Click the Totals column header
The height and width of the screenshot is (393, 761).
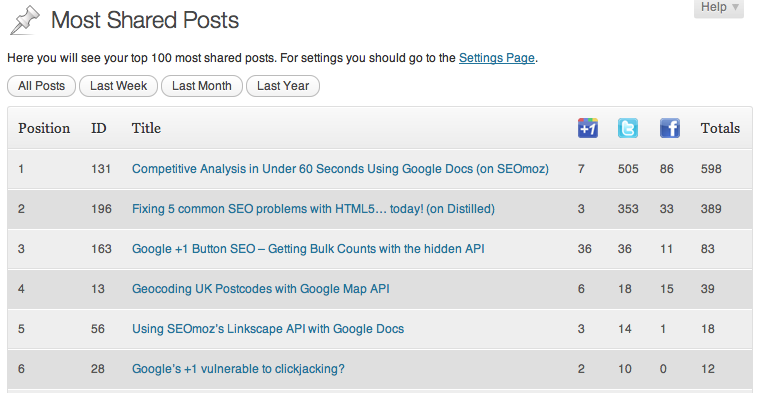720,128
